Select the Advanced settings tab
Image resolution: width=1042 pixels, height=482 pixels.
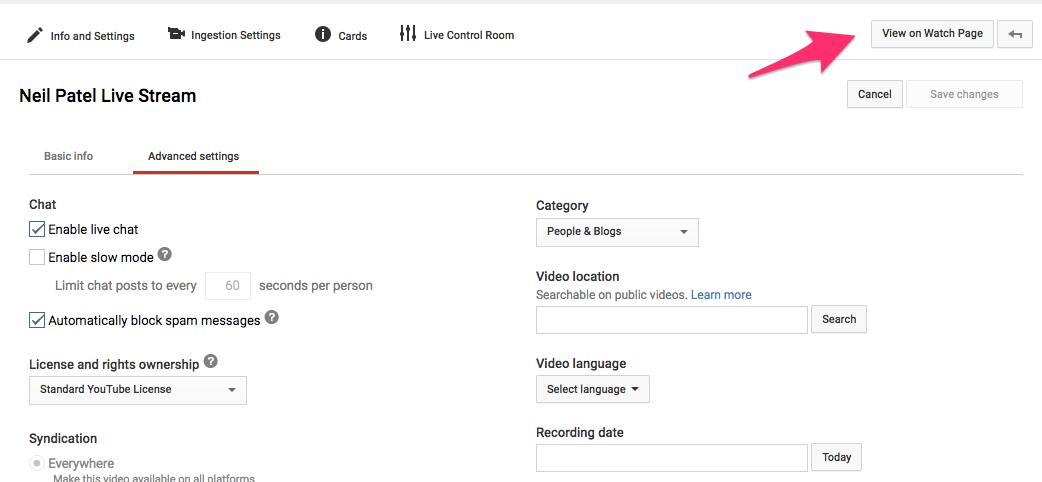tap(193, 156)
